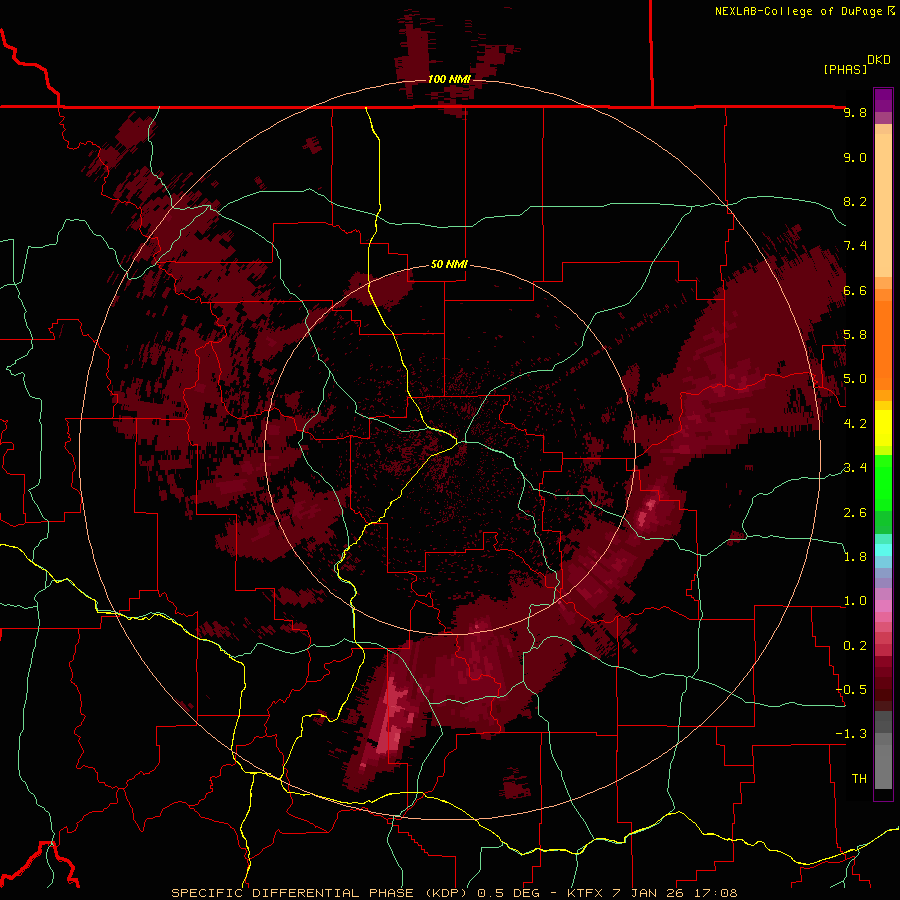The width and height of the screenshot is (900, 900).
Task: Click the 7.4 value on the color scale
Action: (x=855, y=246)
